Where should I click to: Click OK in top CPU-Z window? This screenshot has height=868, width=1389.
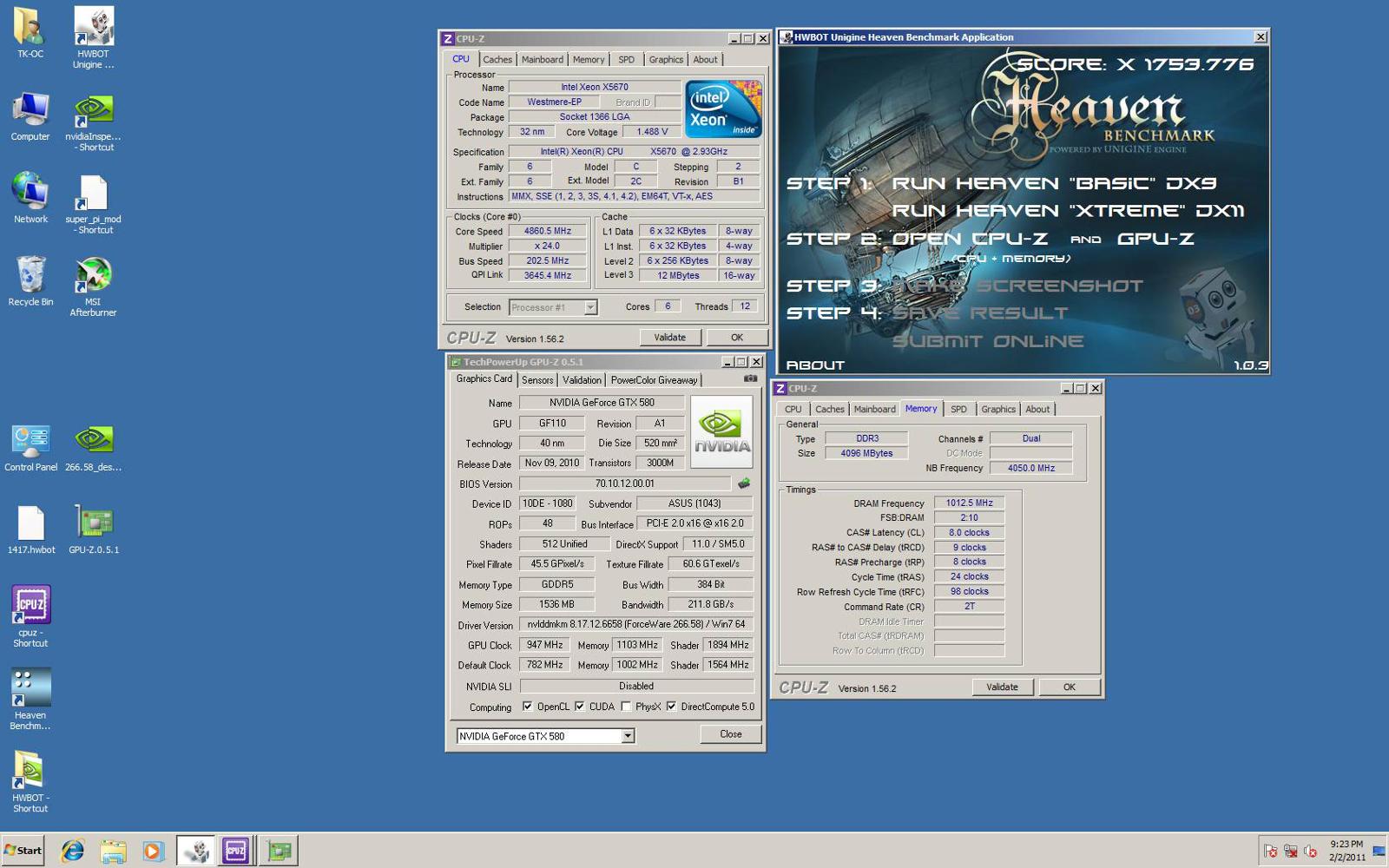pos(737,338)
